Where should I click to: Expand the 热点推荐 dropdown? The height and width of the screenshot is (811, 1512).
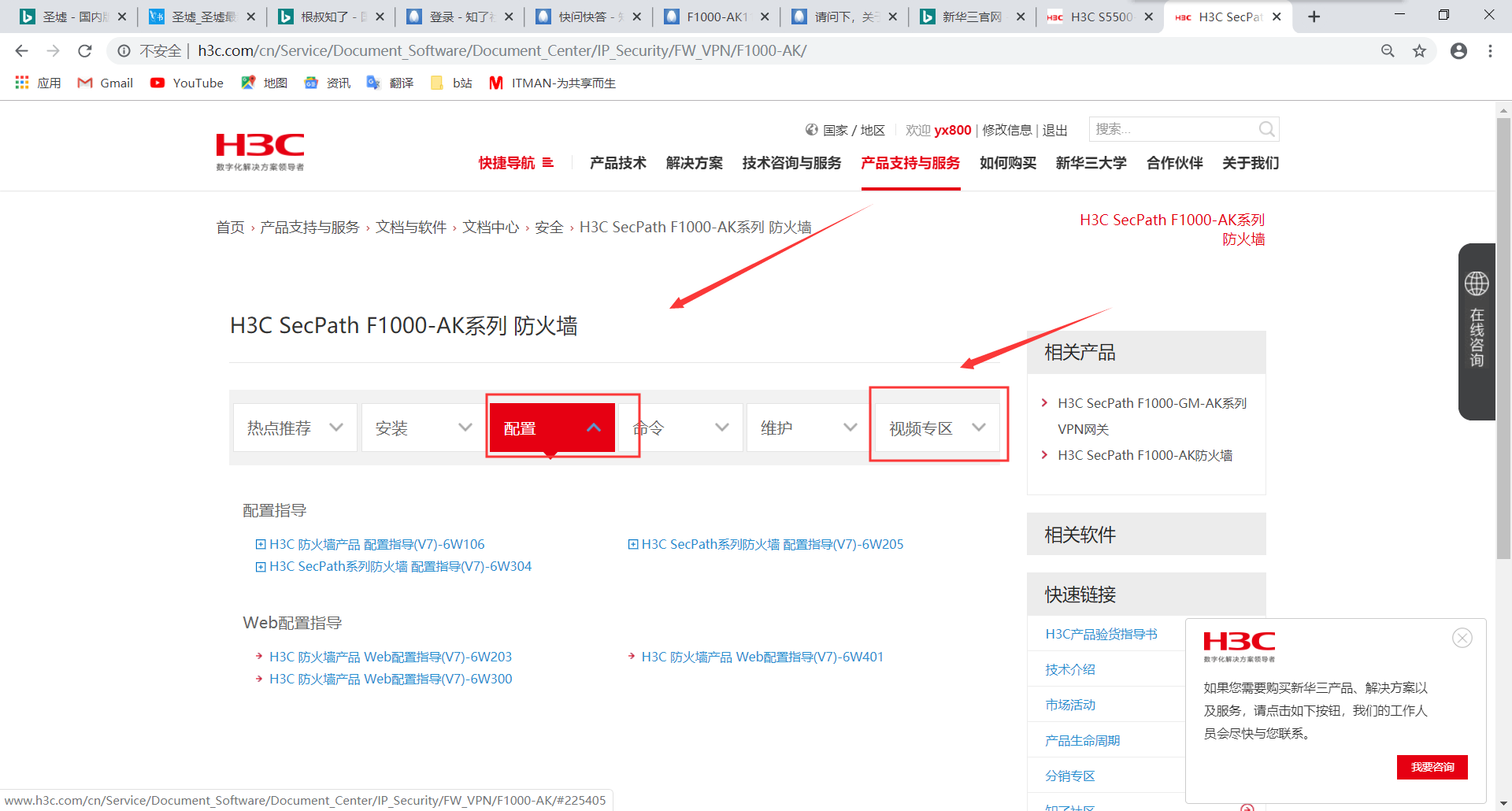295,428
